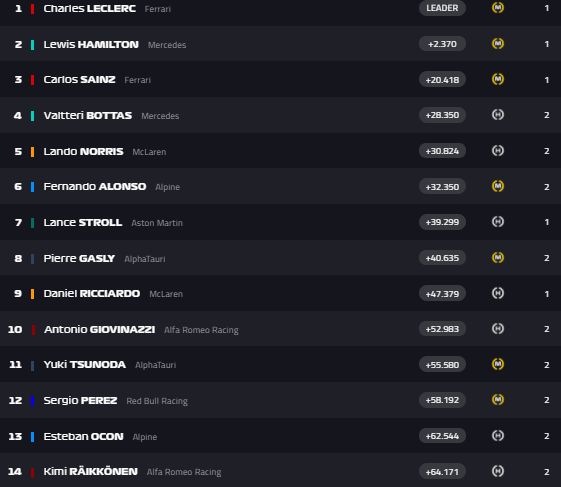Click Hamilton's yellow medium tyre icon
The height and width of the screenshot is (487, 561).
pos(498,44)
